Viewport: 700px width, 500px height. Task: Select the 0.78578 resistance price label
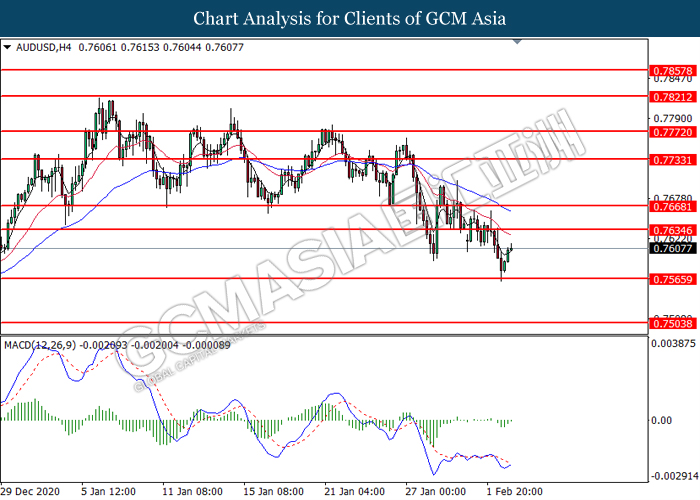tap(673, 71)
